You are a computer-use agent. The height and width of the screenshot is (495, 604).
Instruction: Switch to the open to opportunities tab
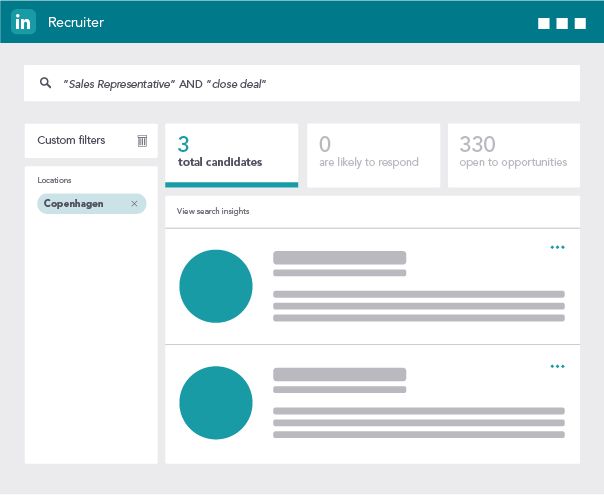coord(514,155)
